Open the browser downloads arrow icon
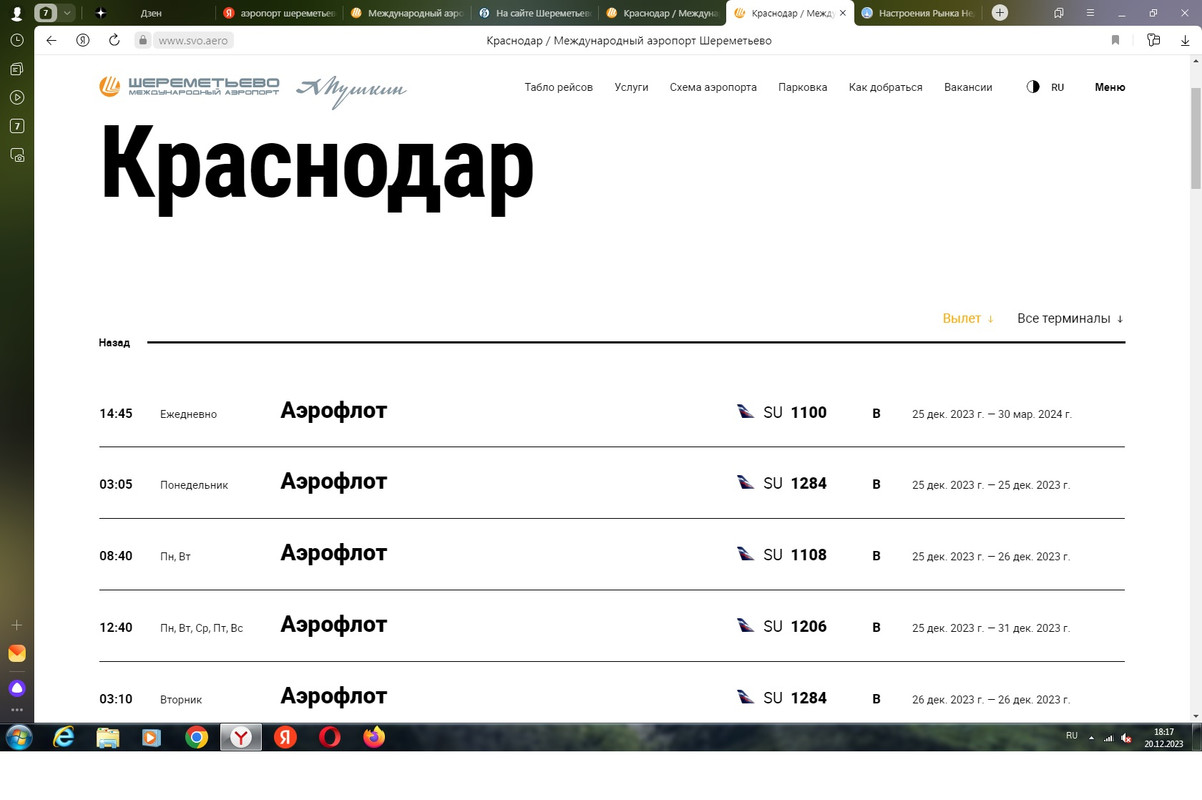 click(1185, 40)
